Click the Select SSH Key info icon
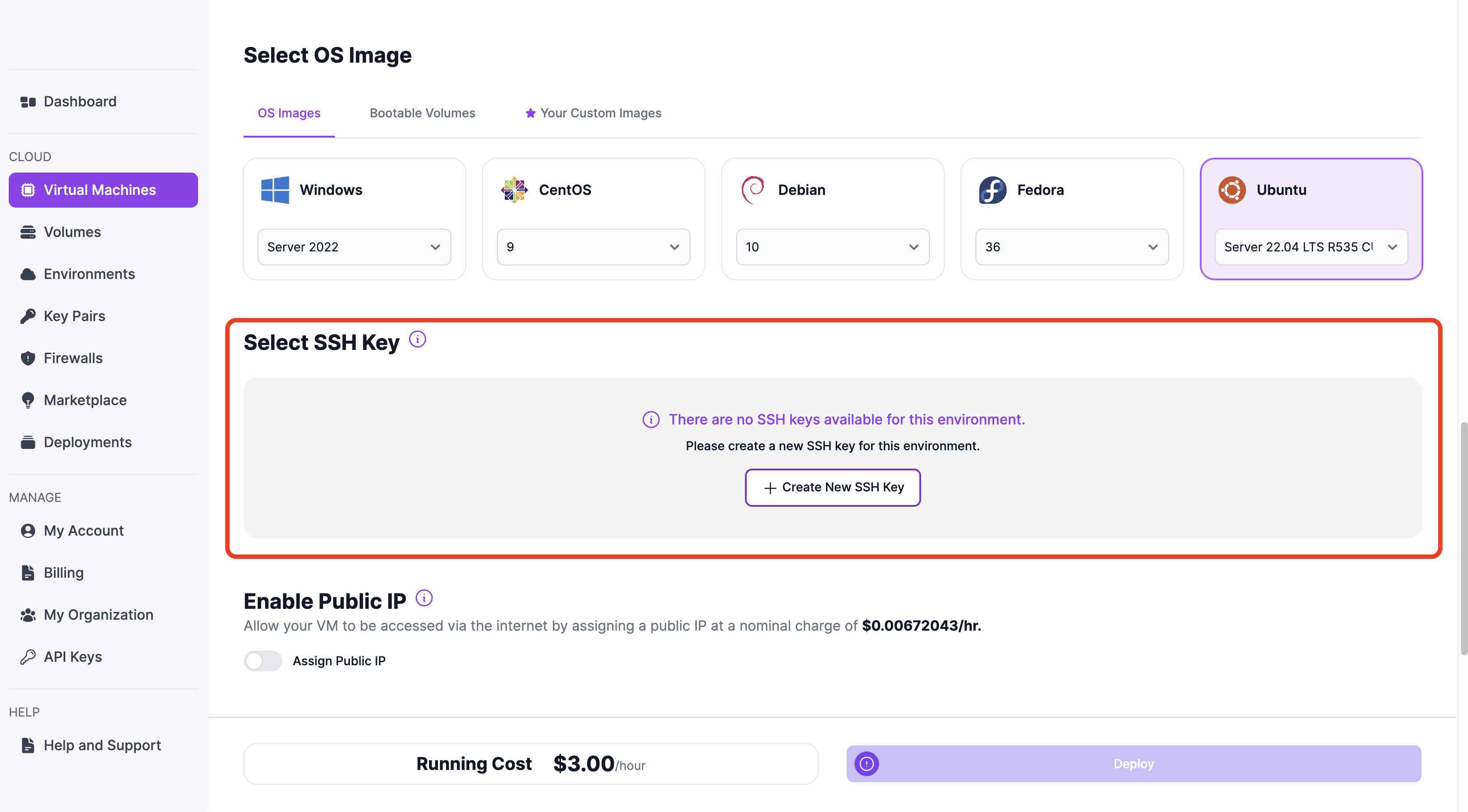Screen dimensions: 1468x812 pos(417,339)
